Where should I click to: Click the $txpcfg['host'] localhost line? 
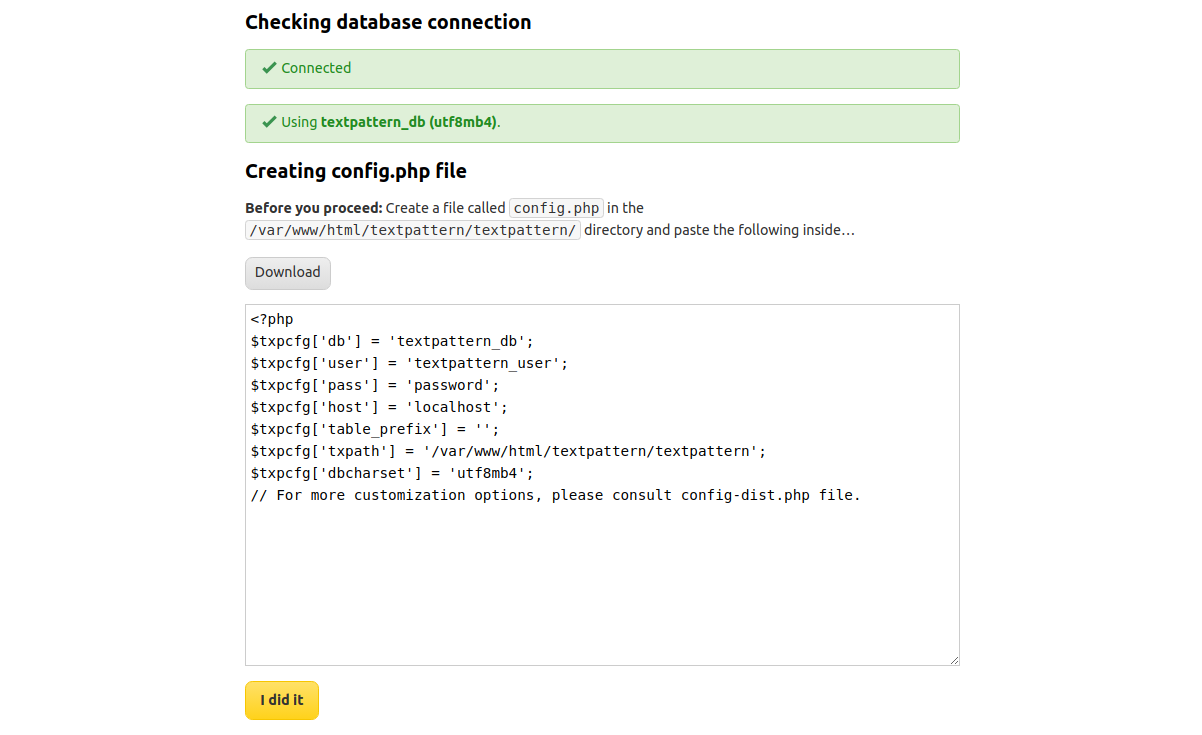click(x=379, y=408)
